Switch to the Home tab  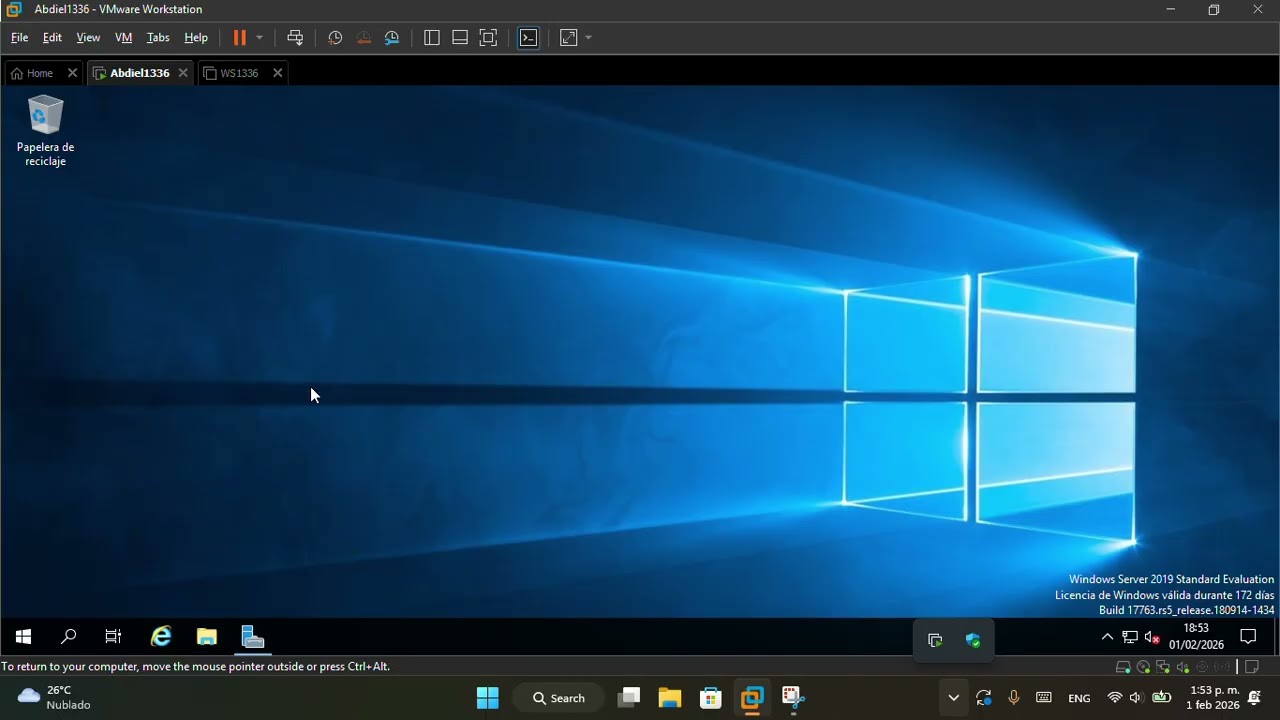pos(32,73)
